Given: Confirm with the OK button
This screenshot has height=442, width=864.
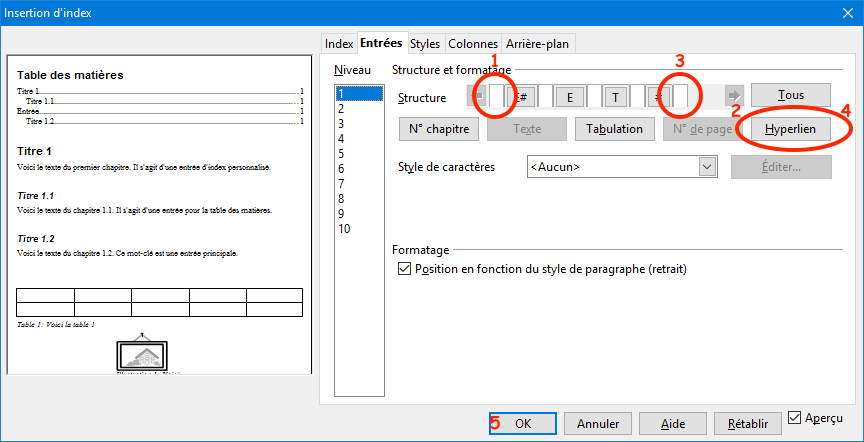Looking at the screenshot, I should 523,424.
